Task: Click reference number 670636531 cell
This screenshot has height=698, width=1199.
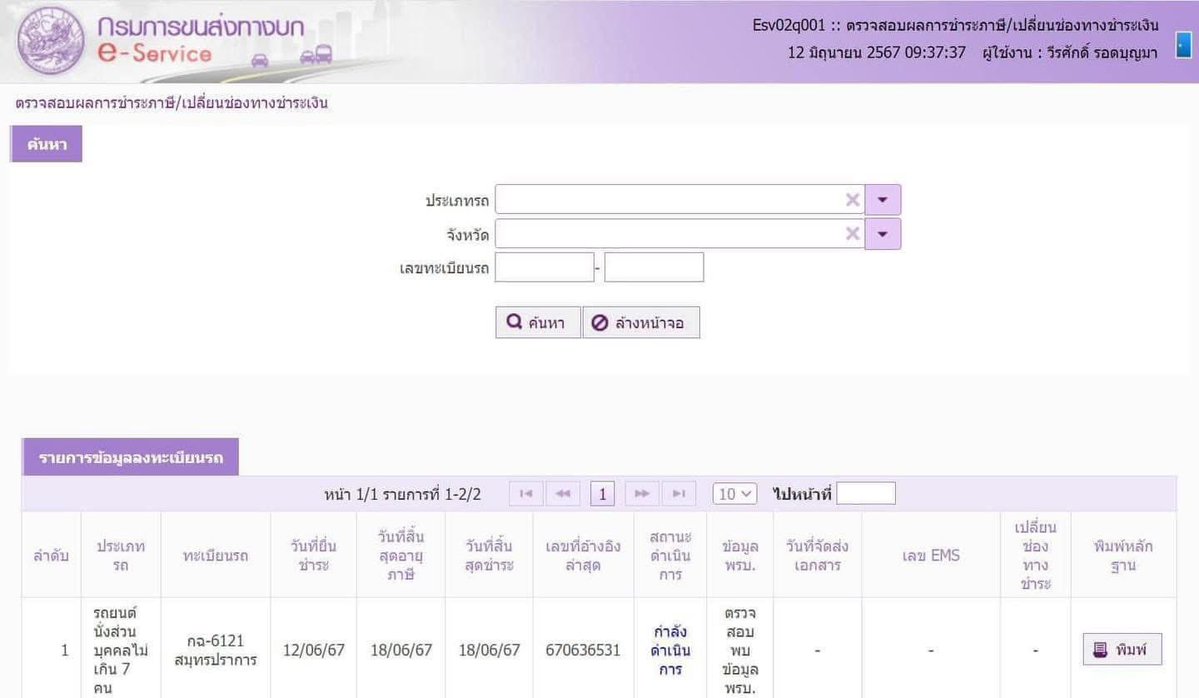Action: [583, 650]
